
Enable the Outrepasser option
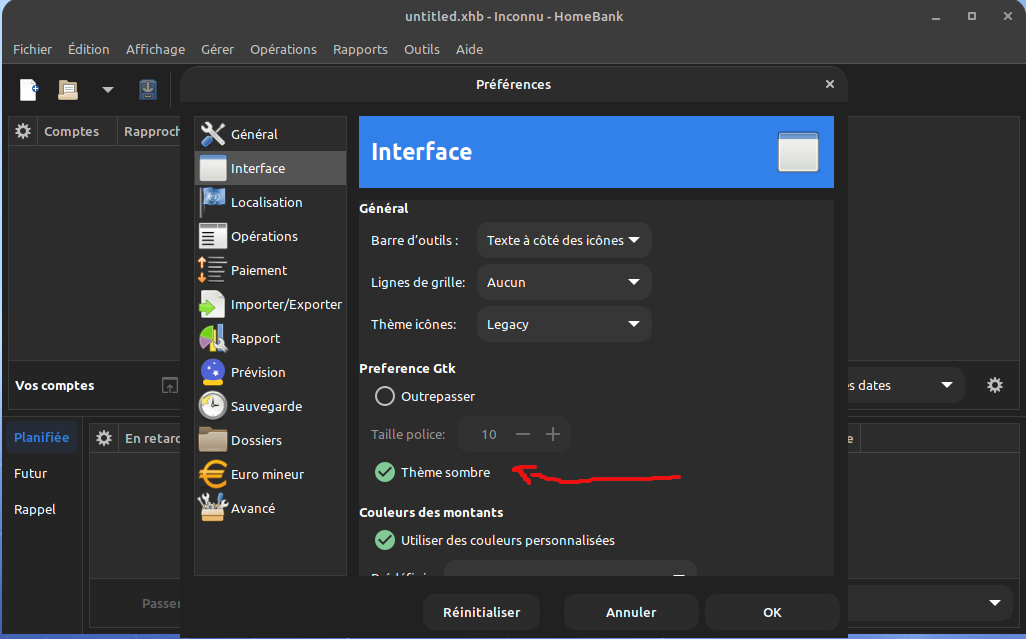pyautogui.click(x=385, y=396)
